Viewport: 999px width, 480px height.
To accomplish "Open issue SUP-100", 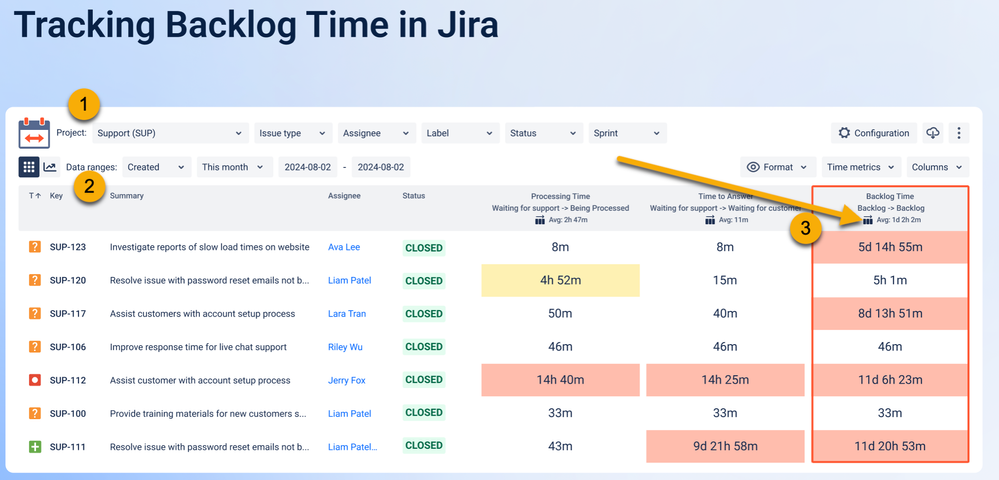I will point(68,414).
